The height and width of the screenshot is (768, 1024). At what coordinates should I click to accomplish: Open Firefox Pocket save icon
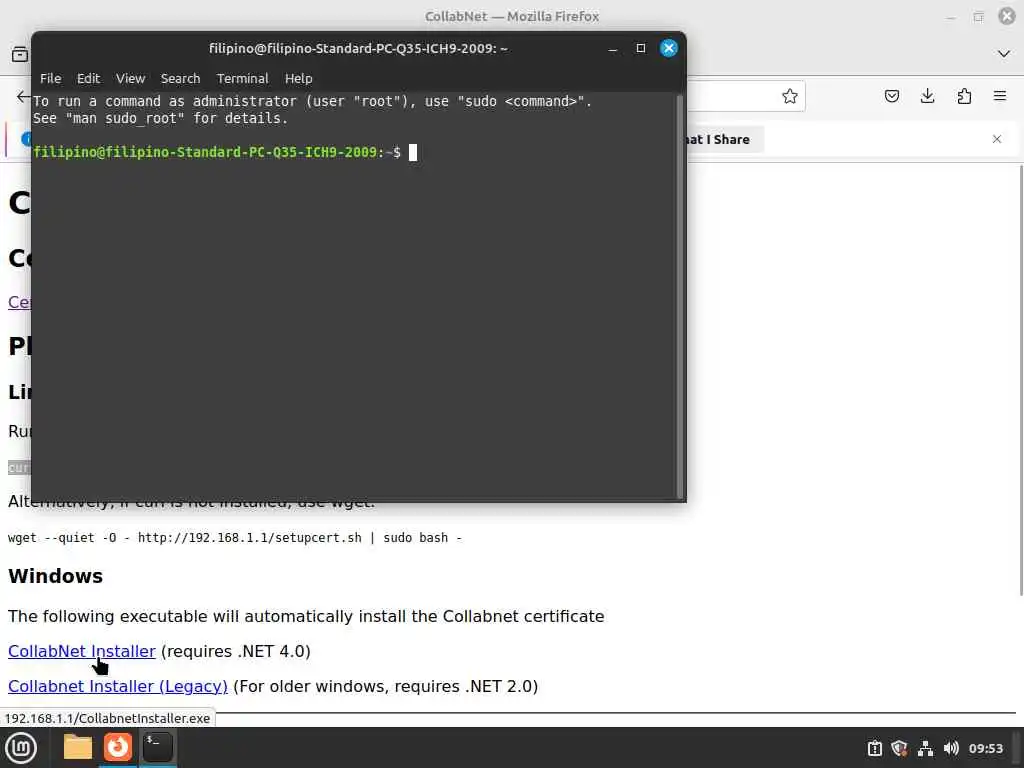tap(891, 96)
